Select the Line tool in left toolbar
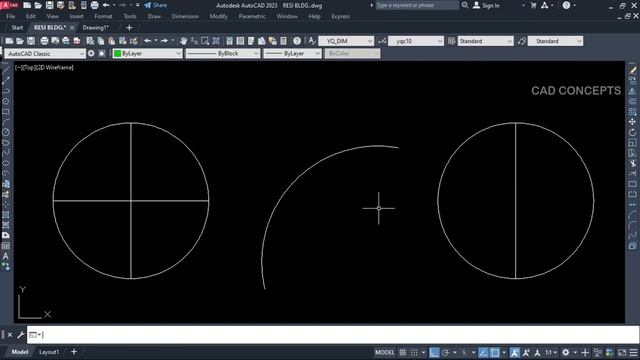Screen dimensions: 640x360 click(5, 70)
